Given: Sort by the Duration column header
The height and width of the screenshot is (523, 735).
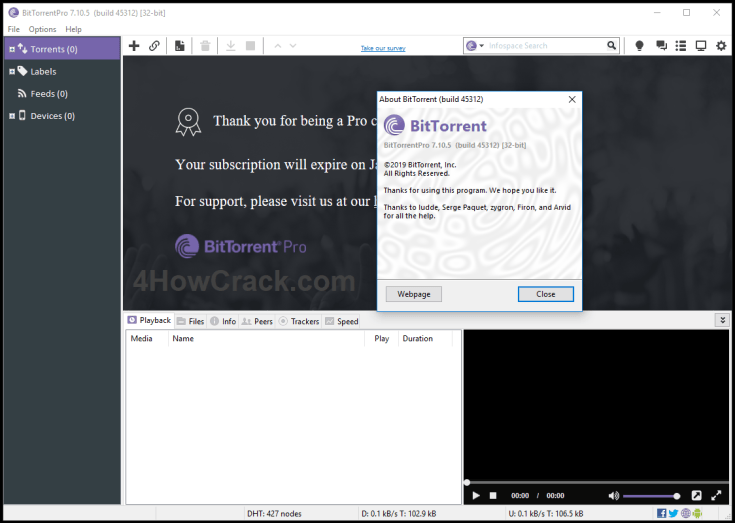Looking at the screenshot, I should [425, 338].
